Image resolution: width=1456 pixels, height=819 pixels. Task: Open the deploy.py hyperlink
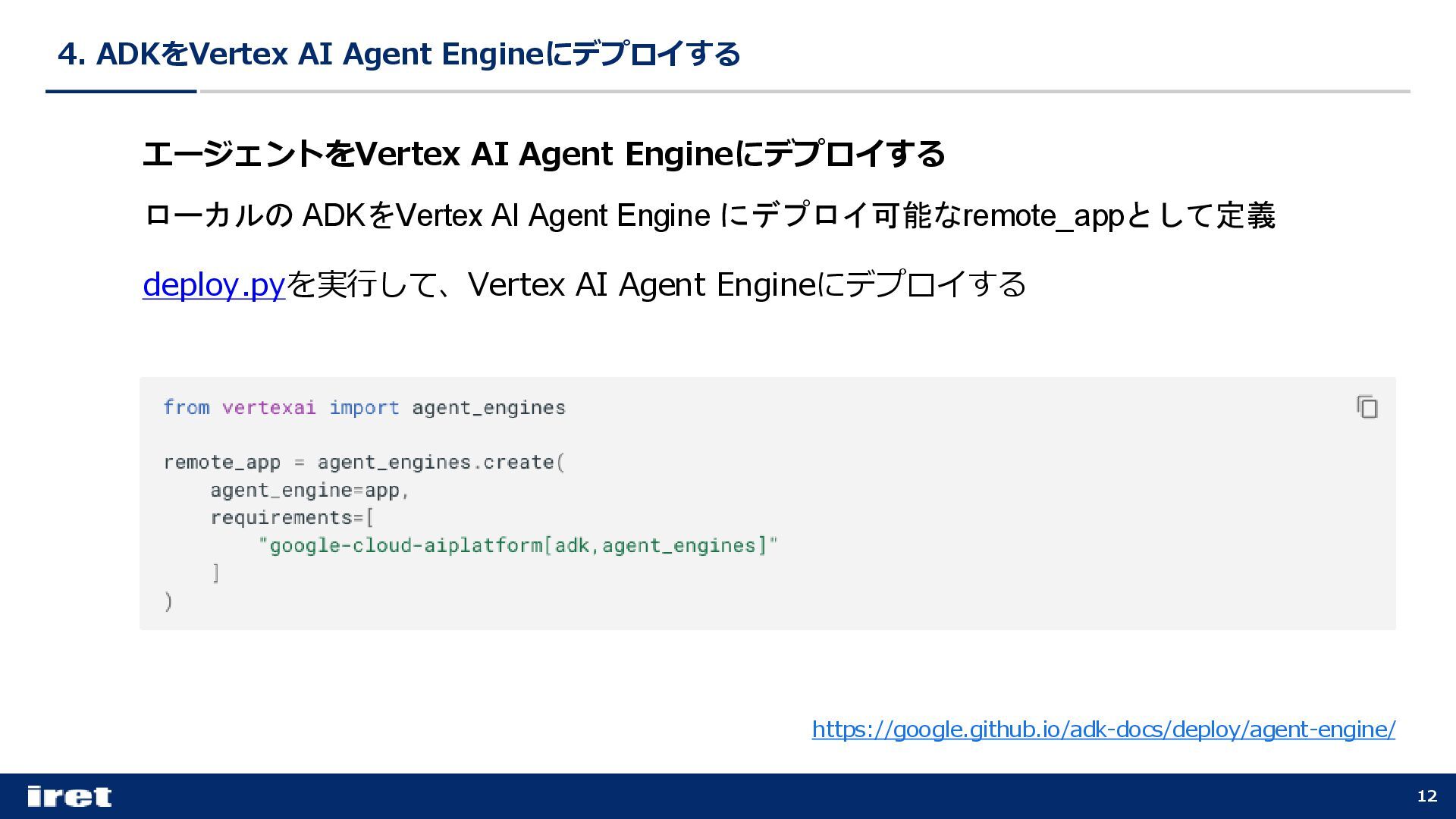(214, 285)
